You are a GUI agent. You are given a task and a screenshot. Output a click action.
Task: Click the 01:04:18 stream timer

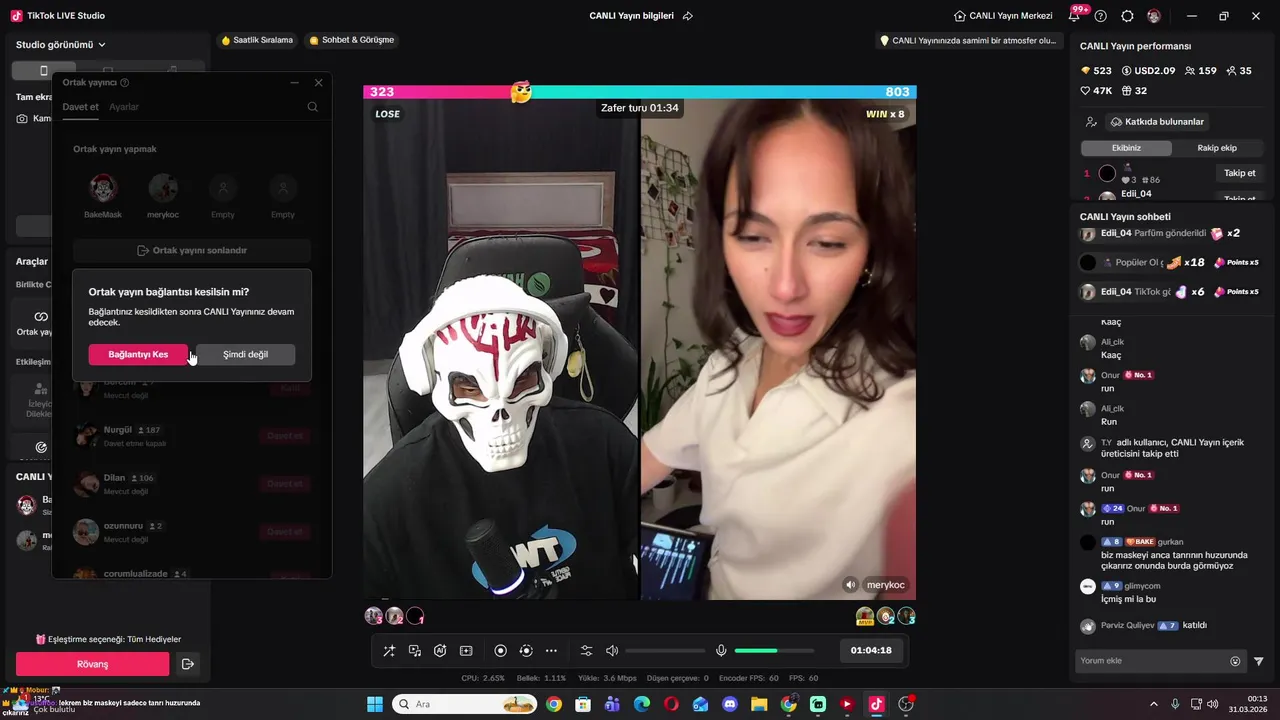click(x=871, y=650)
